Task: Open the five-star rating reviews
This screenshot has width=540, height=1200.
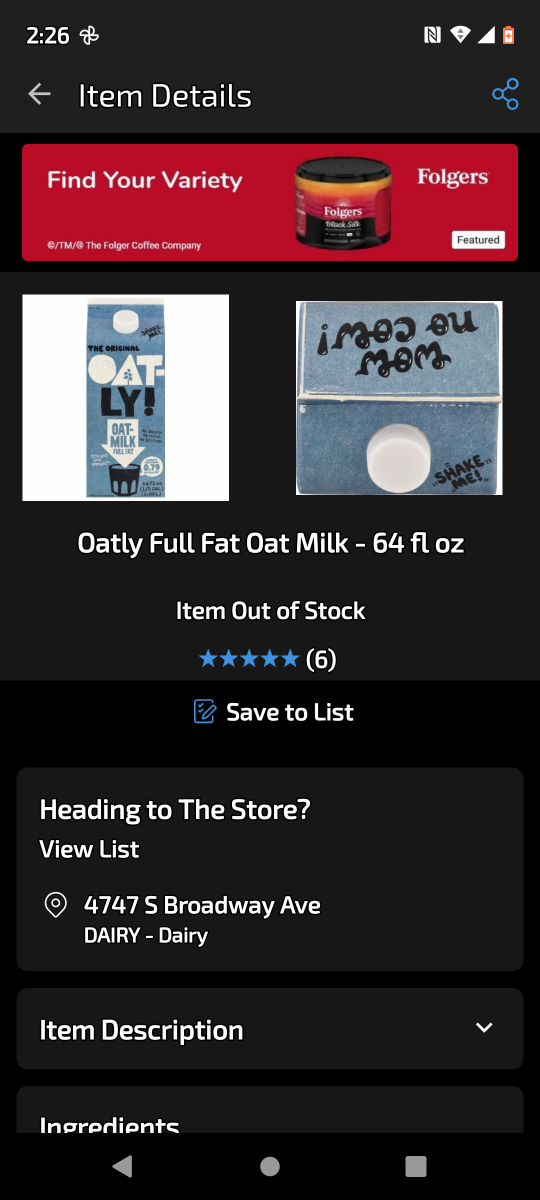Action: (x=249, y=659)
